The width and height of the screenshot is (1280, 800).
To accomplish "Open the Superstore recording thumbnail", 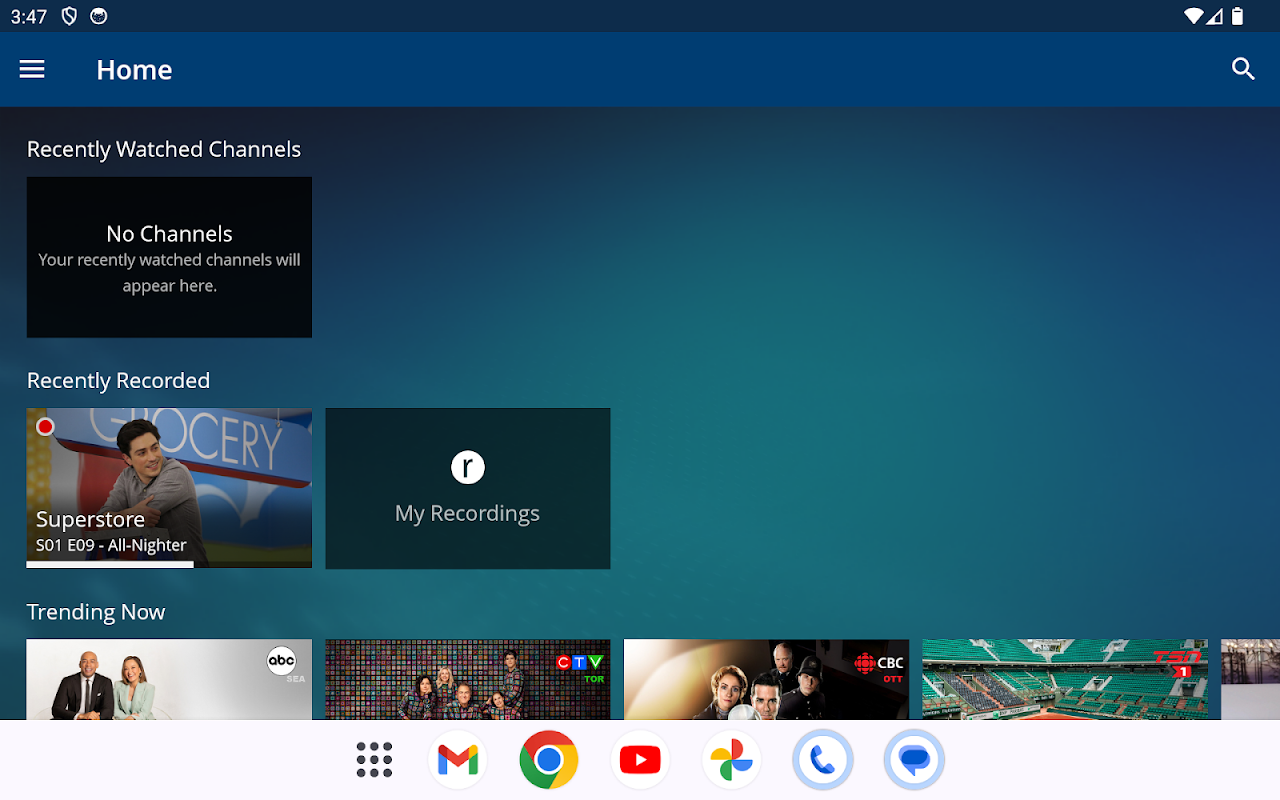I will 169,480.
